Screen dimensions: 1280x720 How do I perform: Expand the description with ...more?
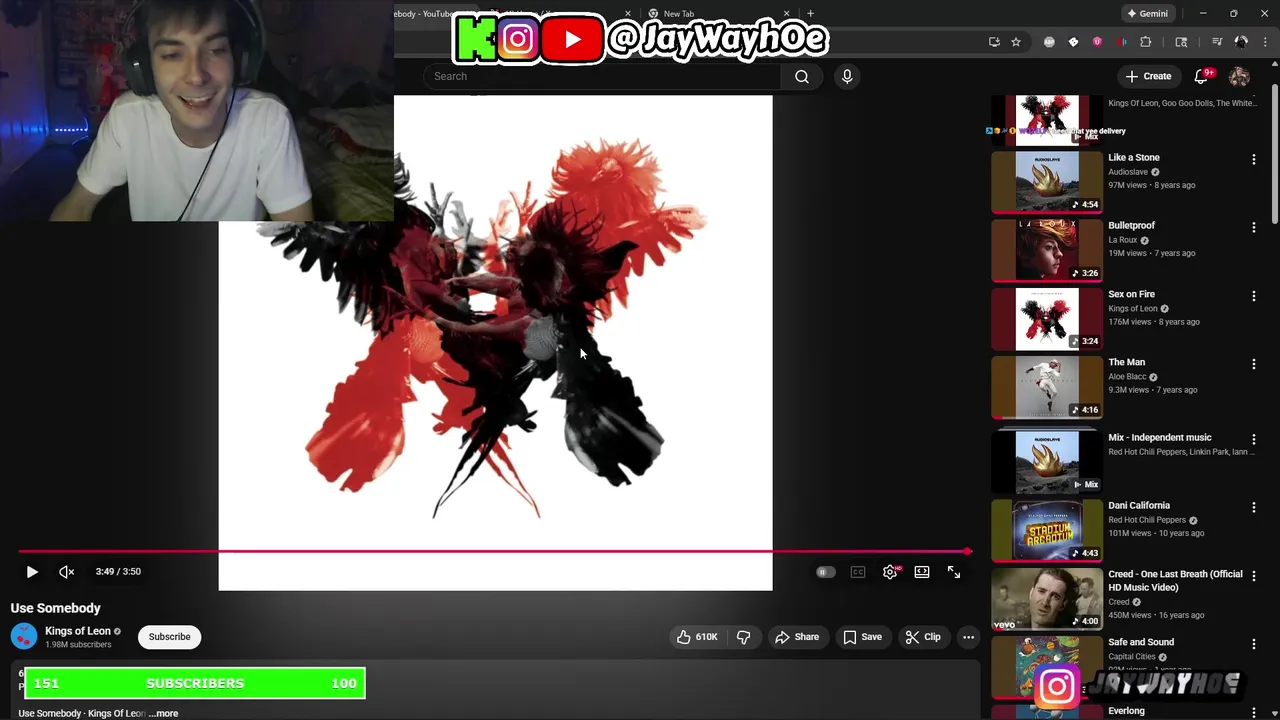tap(164, 713)
